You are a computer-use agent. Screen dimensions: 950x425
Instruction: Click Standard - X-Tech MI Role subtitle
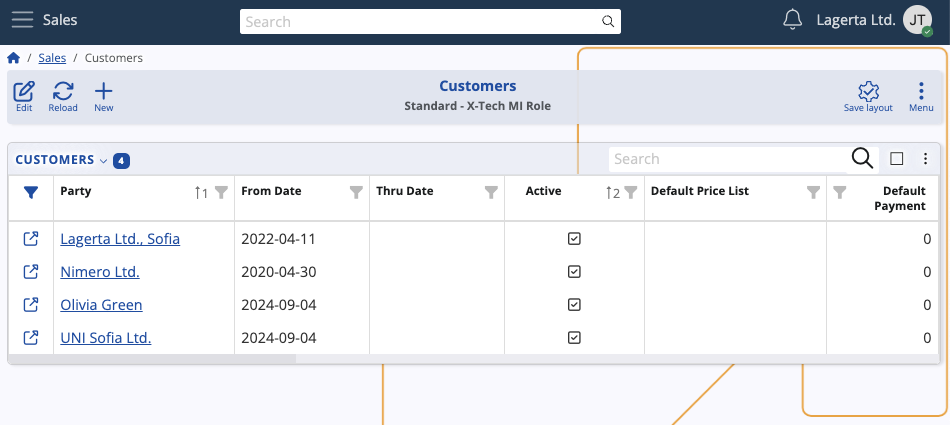pyautogui.click(x=477, y=106)
